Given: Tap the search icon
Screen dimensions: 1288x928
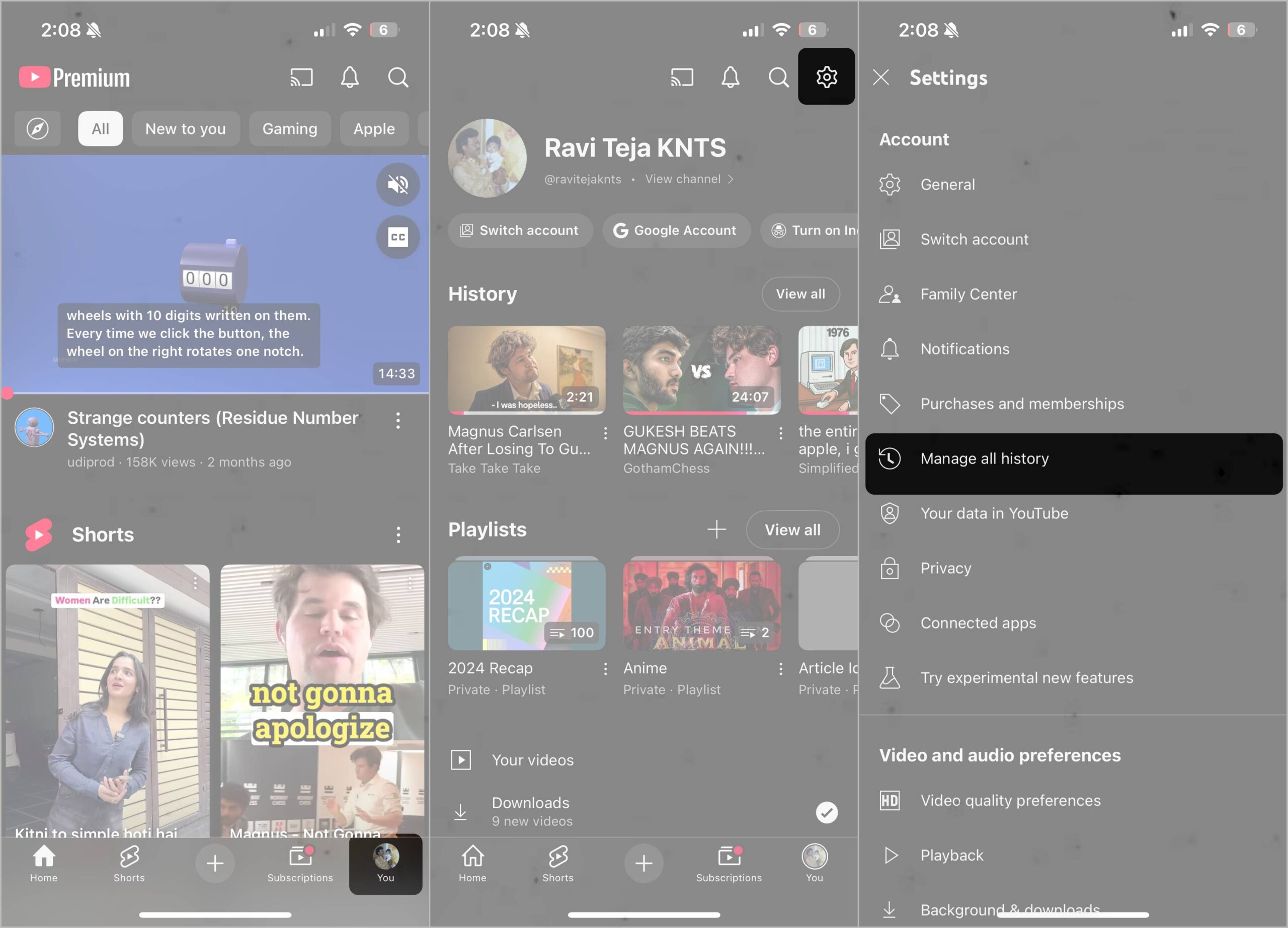Looking at the screenshot, I should [398, 78].
